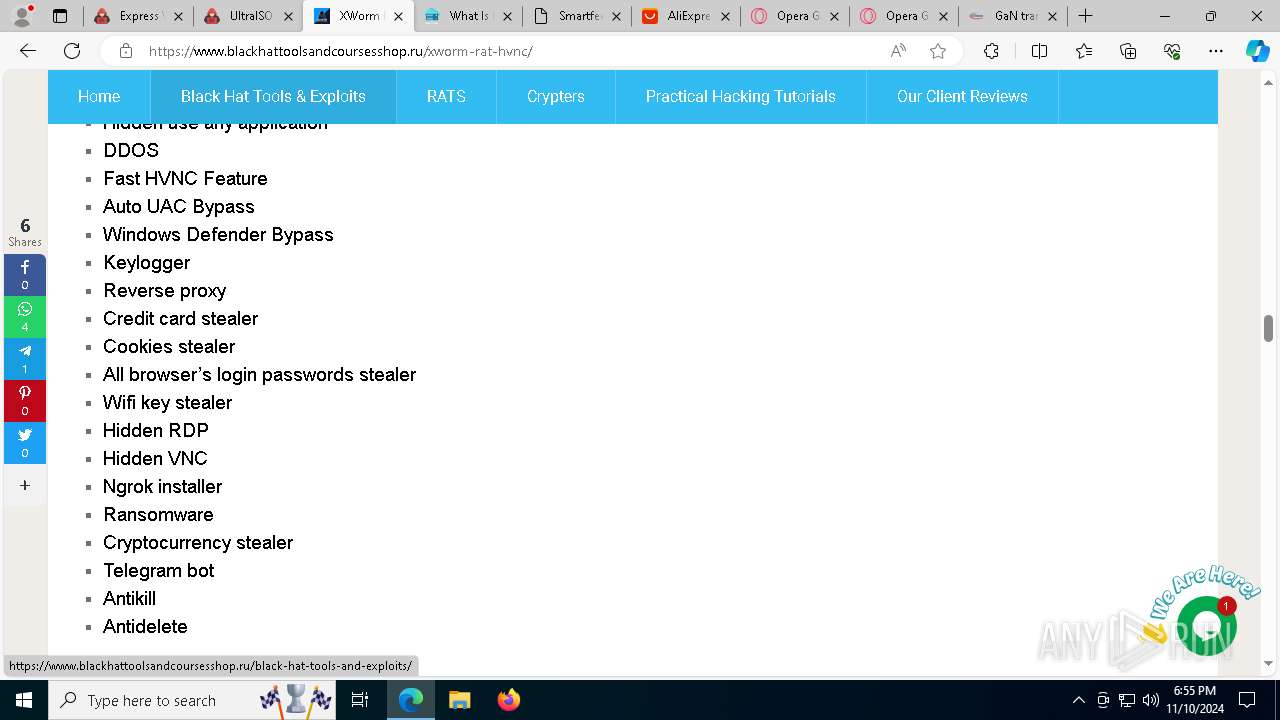Image resolution: width=1280 pixels, height=720 pixels.
Task: Open the network tray icon
Action: pyautogui.click(x=1127, y=700)
